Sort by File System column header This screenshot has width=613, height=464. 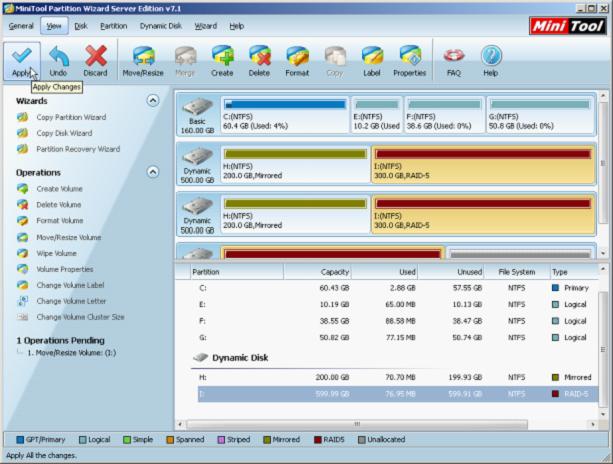[517, 272]
